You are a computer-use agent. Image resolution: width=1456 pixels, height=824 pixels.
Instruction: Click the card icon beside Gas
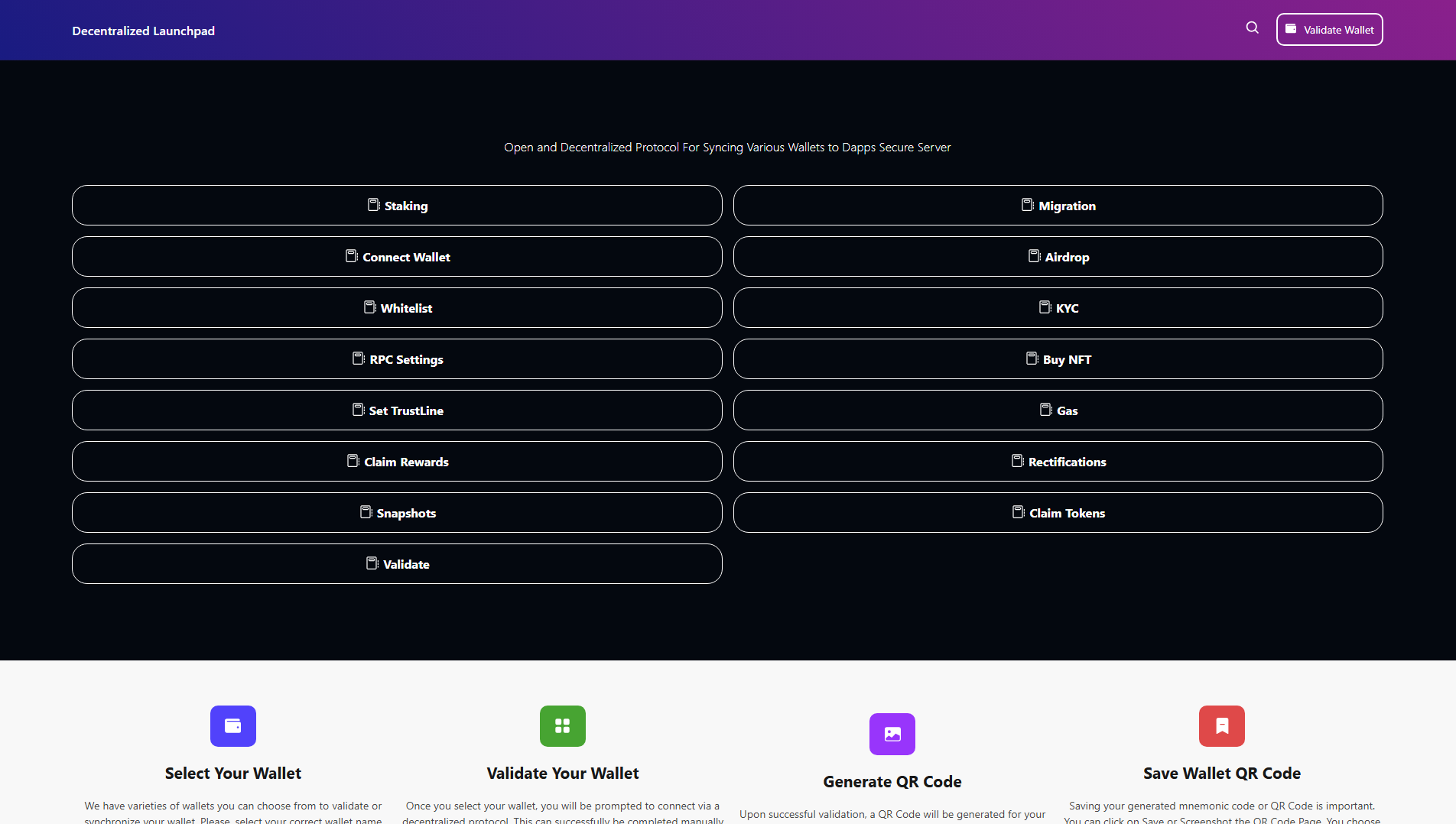tap(1046, 410)
